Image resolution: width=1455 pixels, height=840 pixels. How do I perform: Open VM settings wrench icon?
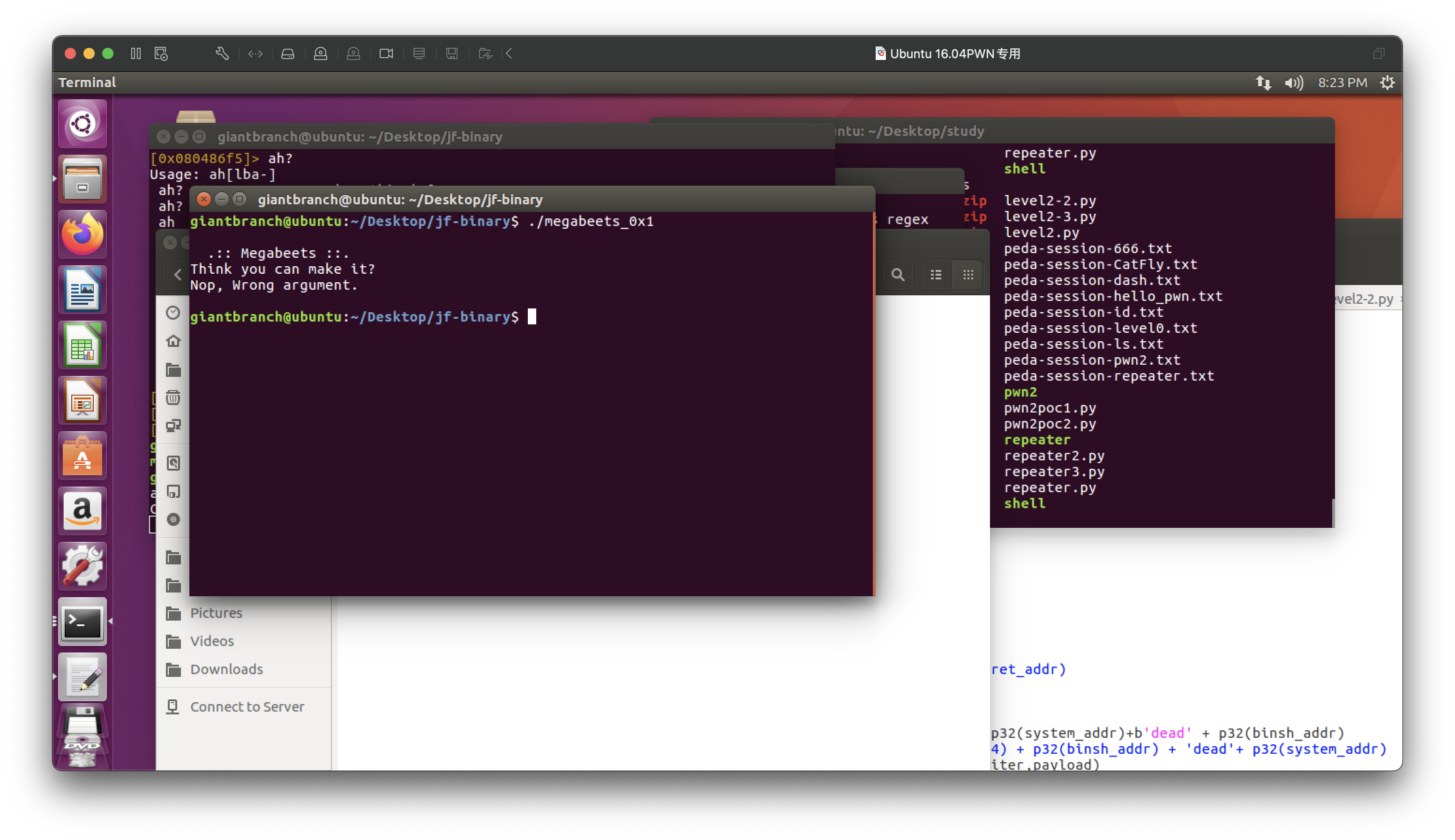pos(222,53)
